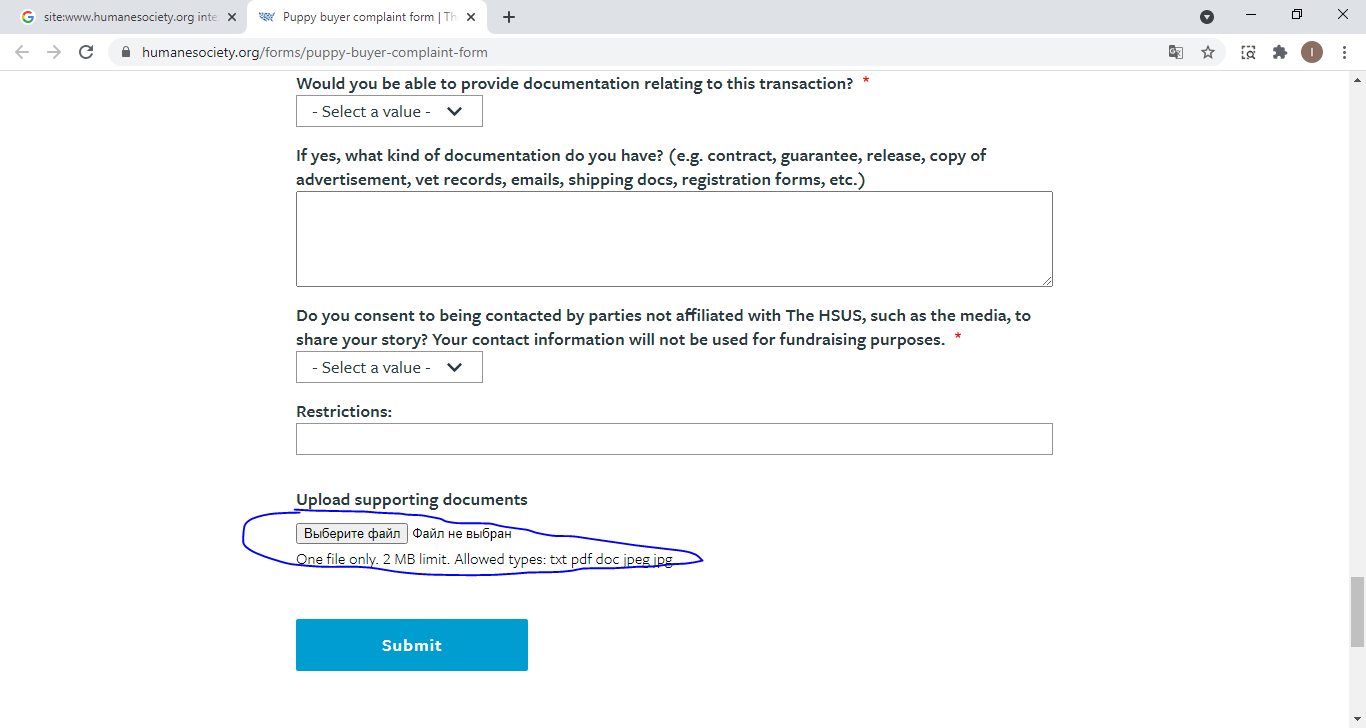The image size is (1366, 728).
Task: Open the documentation availability dropdown
Action: coord(389,111)
